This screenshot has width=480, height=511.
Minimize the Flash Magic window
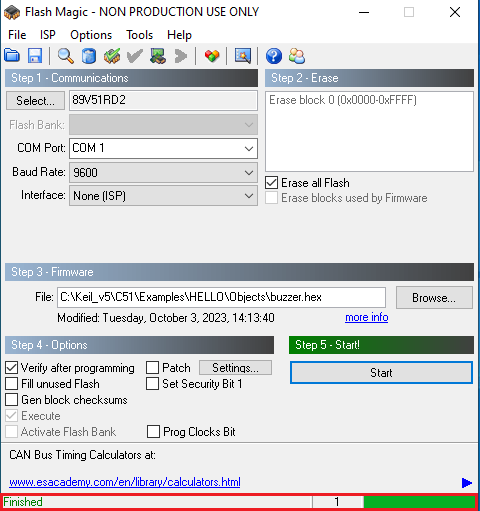tap(364, 13)
